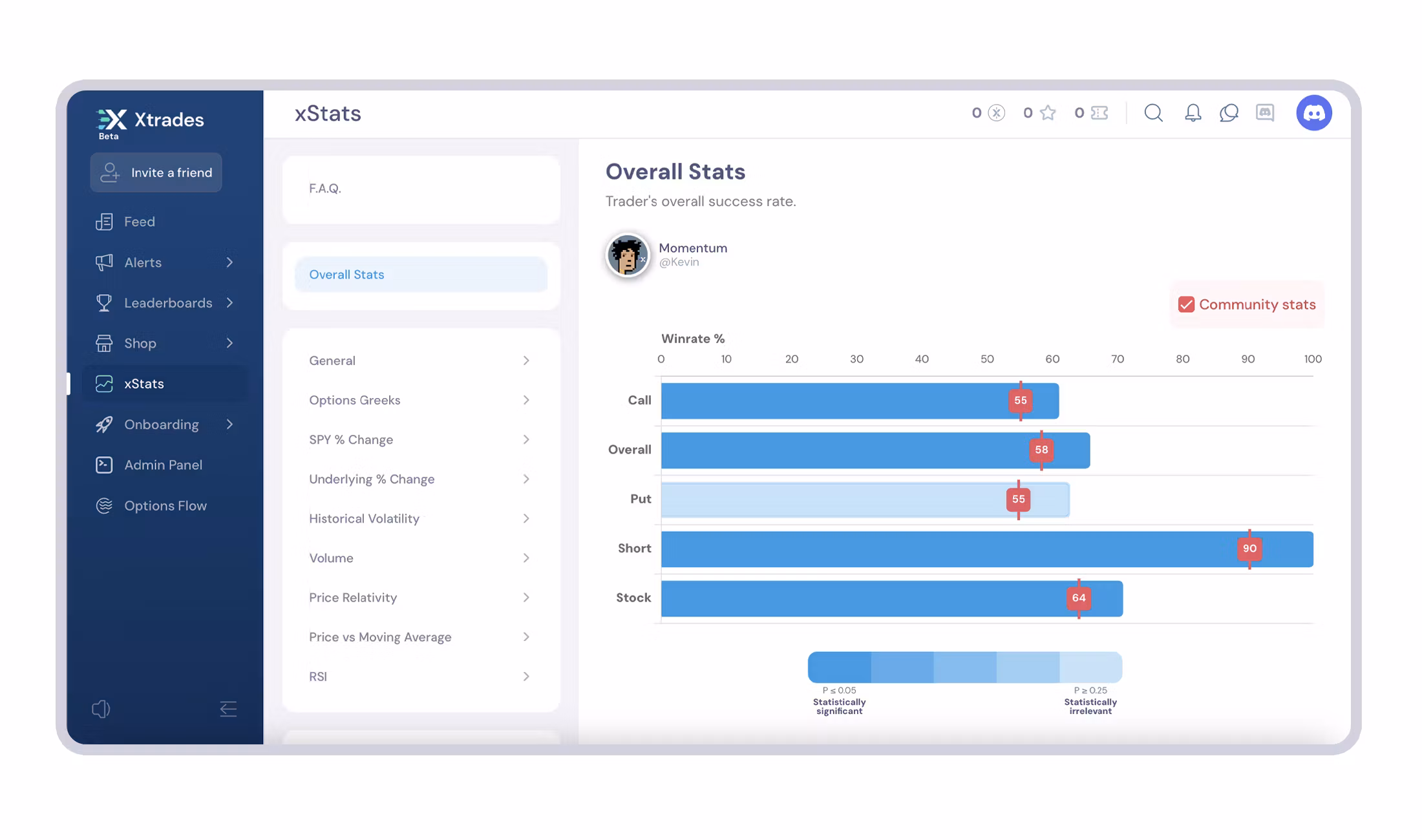Click the sound speaker icon in sidebar

pyautogui.click(x=101, y=709)
